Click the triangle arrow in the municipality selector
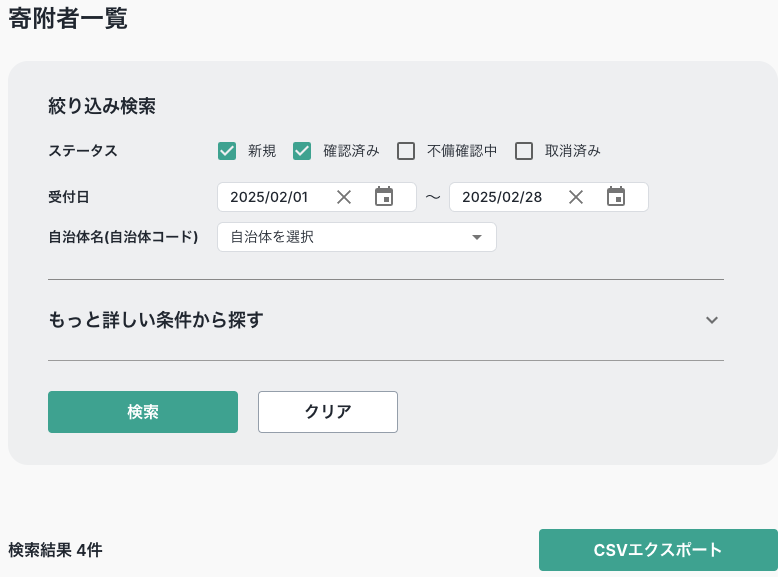 tap(477, 237)
